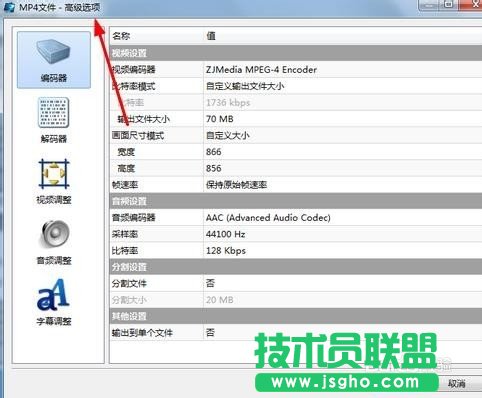Select the 高度 row label
Viewport: 482px width, 398px height.
(126, 168)
